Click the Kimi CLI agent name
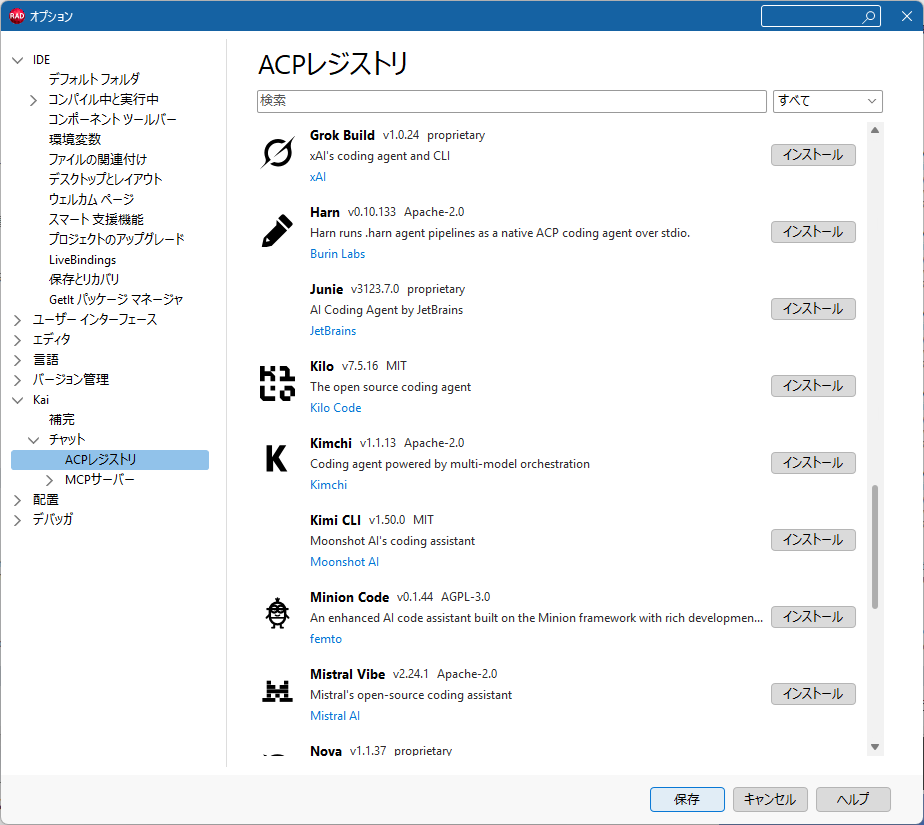 coord(335,520)
